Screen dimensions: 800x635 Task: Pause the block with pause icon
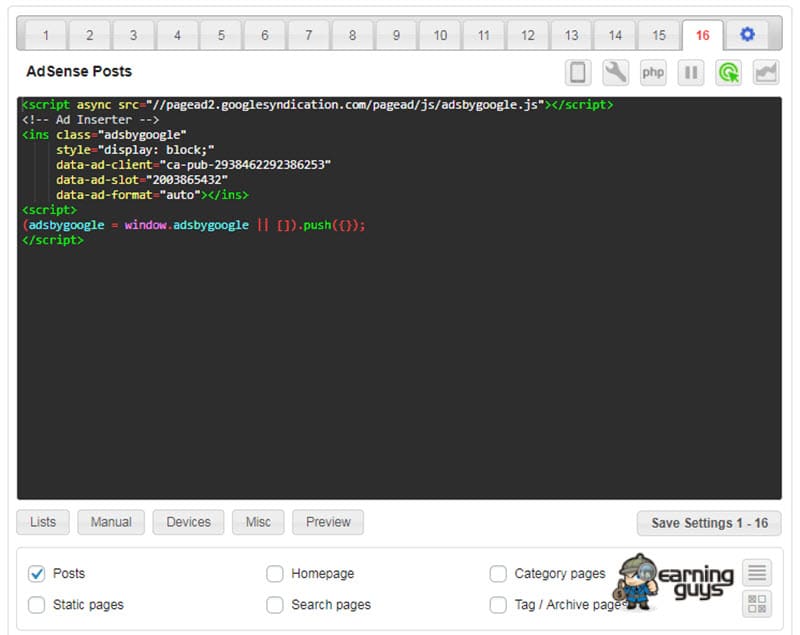(691, 72)
